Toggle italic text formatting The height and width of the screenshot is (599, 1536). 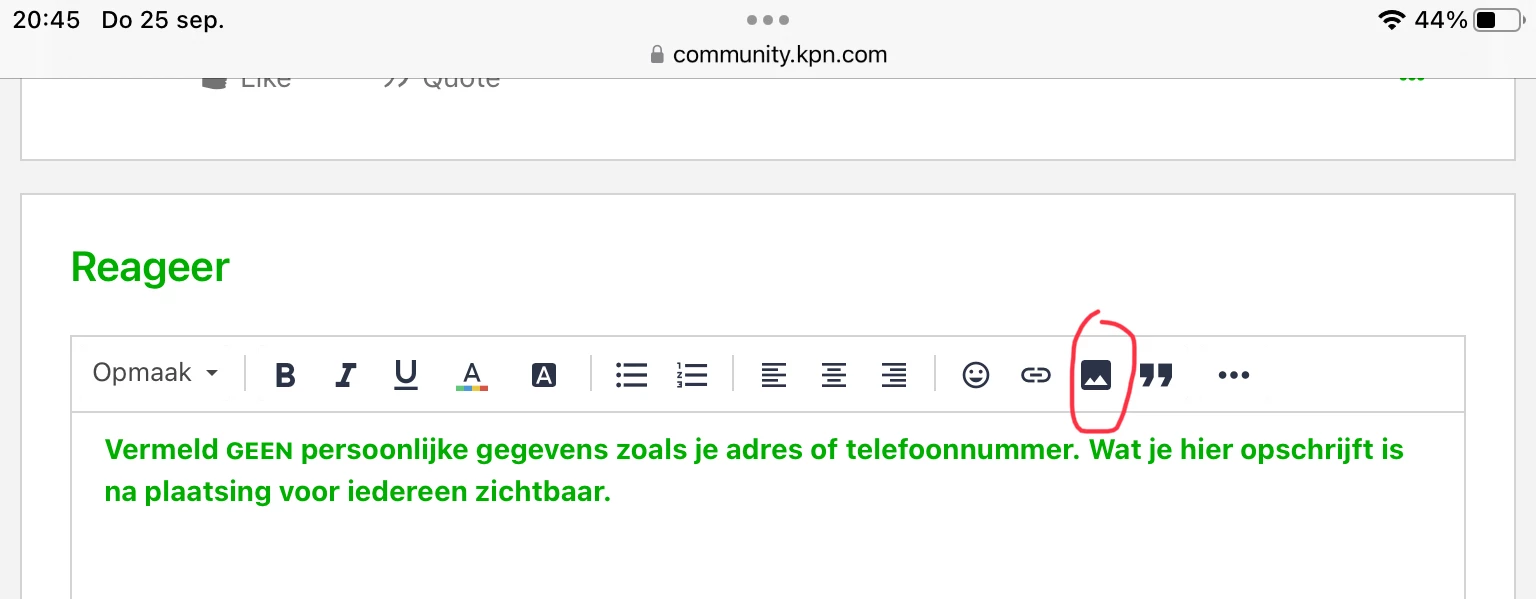tap(345, 375)
